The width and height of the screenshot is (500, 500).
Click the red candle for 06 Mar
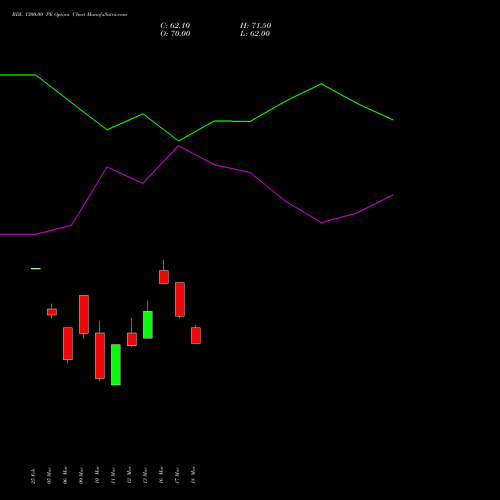pyautogui.click(x=68, y=344)
